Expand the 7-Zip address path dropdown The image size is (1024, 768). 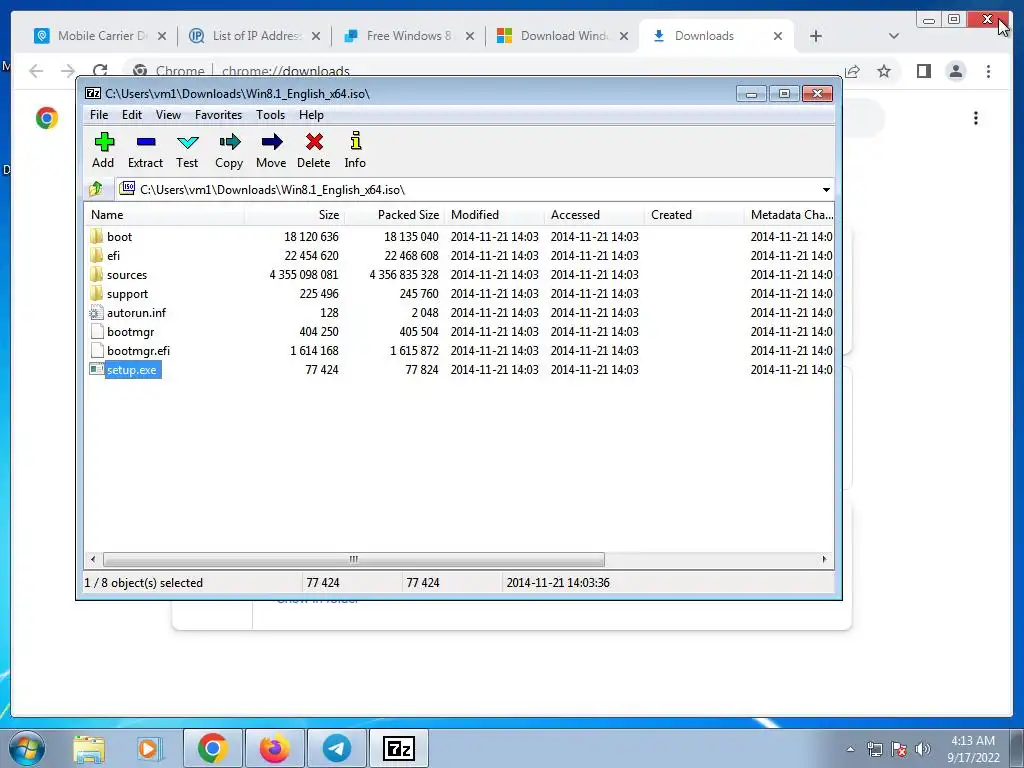pos(826,189)
